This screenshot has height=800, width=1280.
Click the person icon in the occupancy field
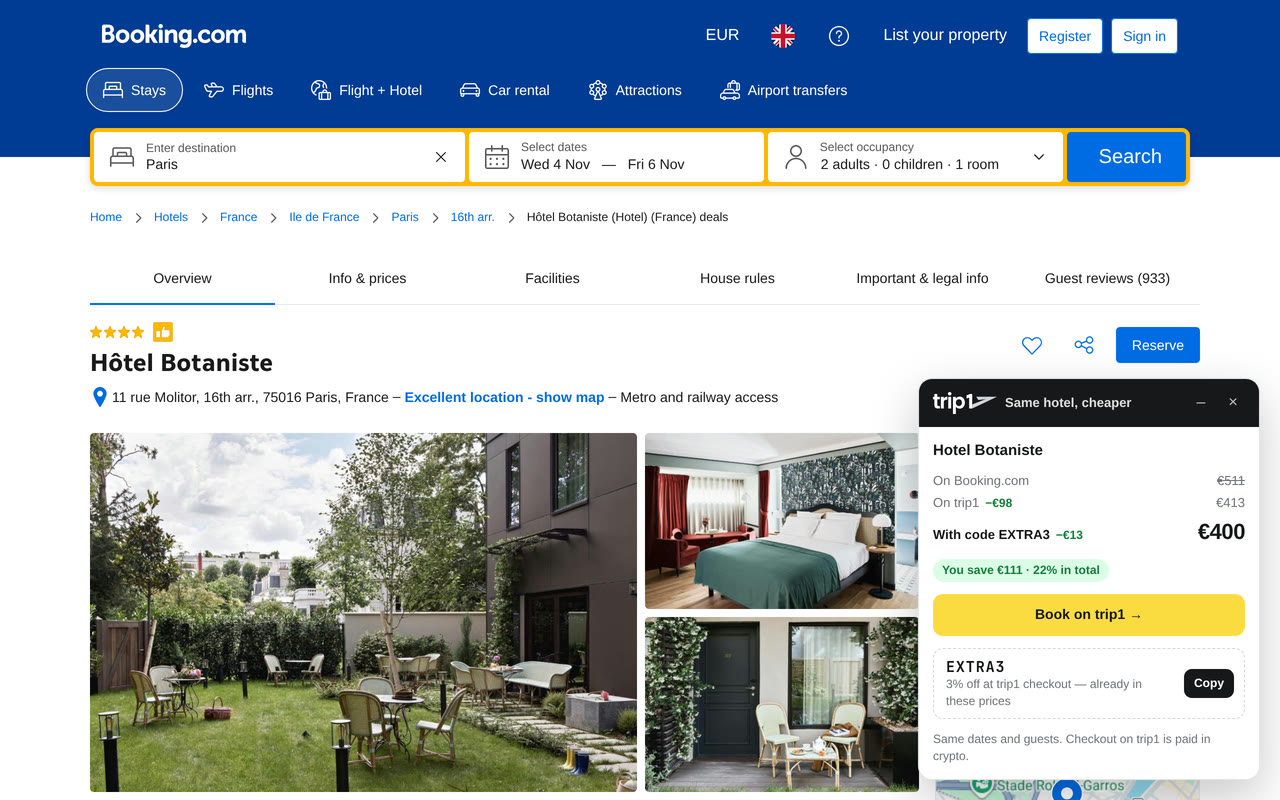tap(796, 157)
